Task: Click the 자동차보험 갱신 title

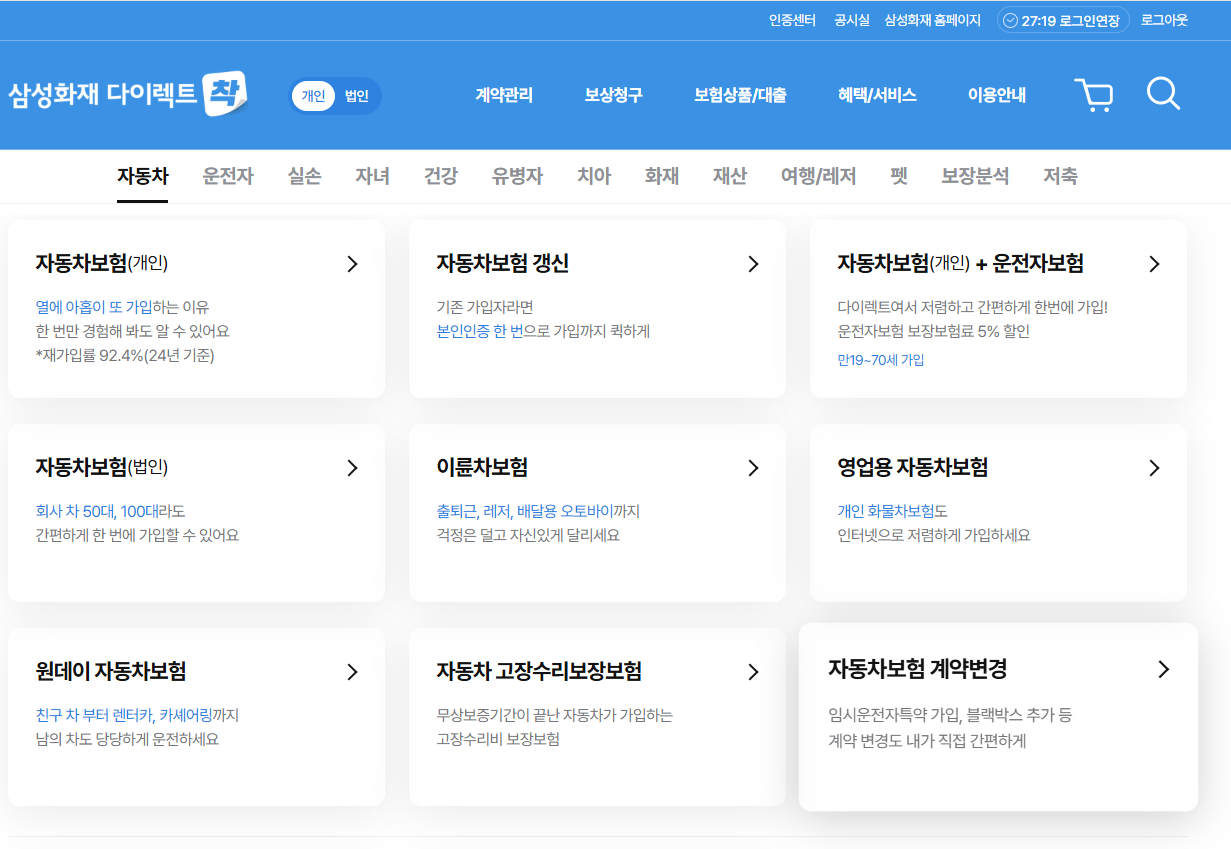Action: click(x=503, y=264)
